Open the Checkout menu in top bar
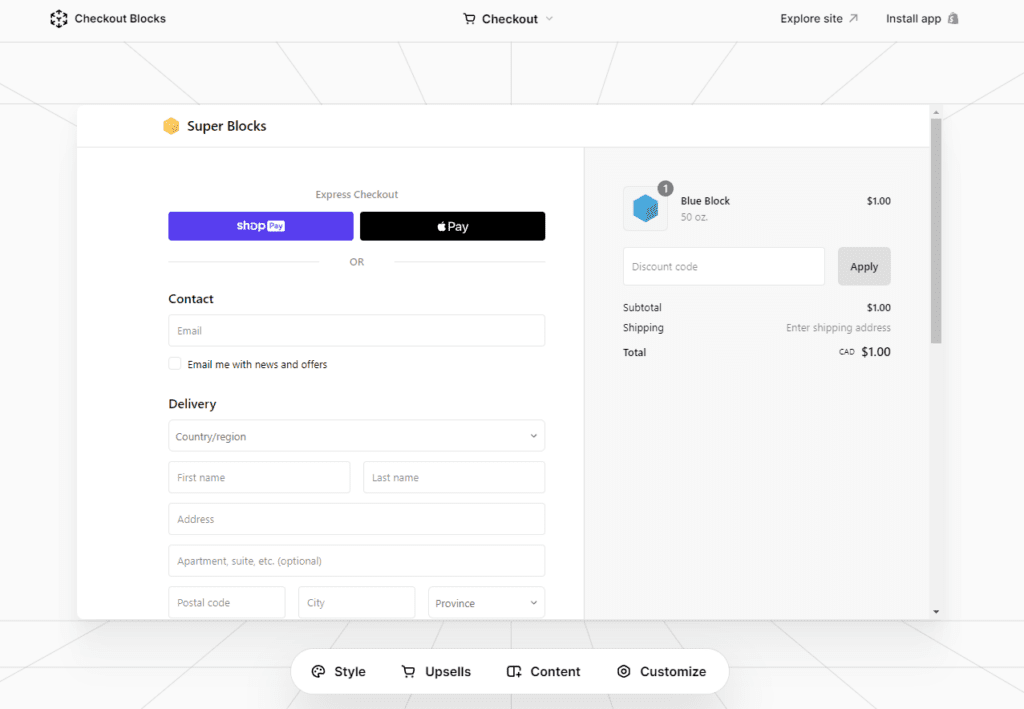 click(x=507, y=18)
